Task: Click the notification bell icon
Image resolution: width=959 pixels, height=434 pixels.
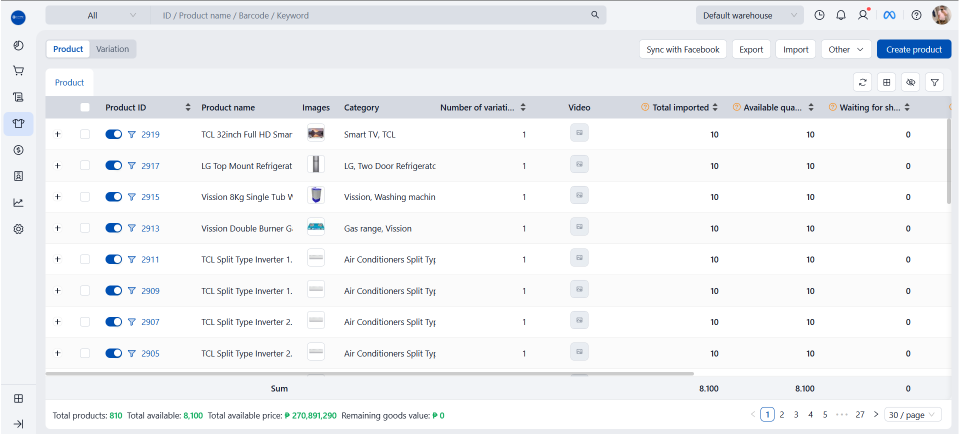Action: (841, 15)
